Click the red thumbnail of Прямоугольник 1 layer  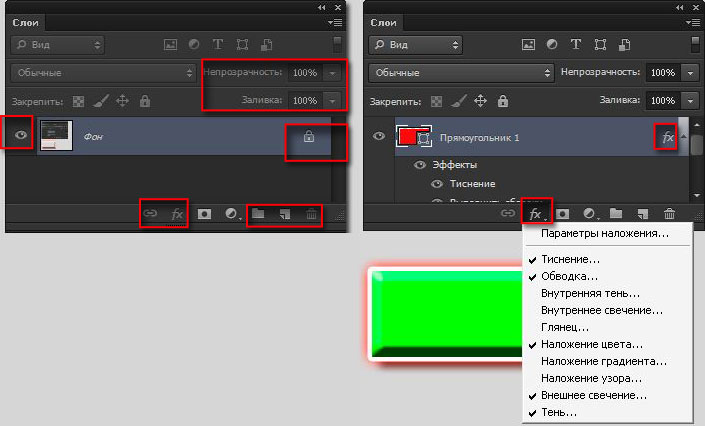(x=408, y=136)
